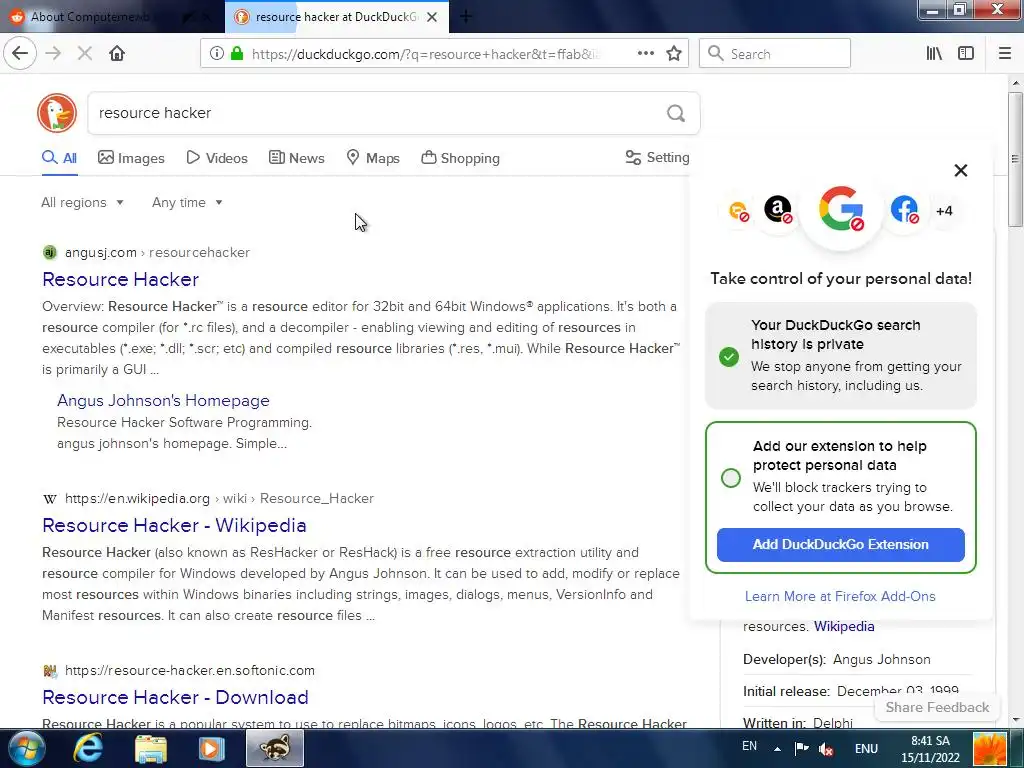This screenshot has height=768, width=1024.
Task: Show site information via the info icon
Action: coord(217,54)
